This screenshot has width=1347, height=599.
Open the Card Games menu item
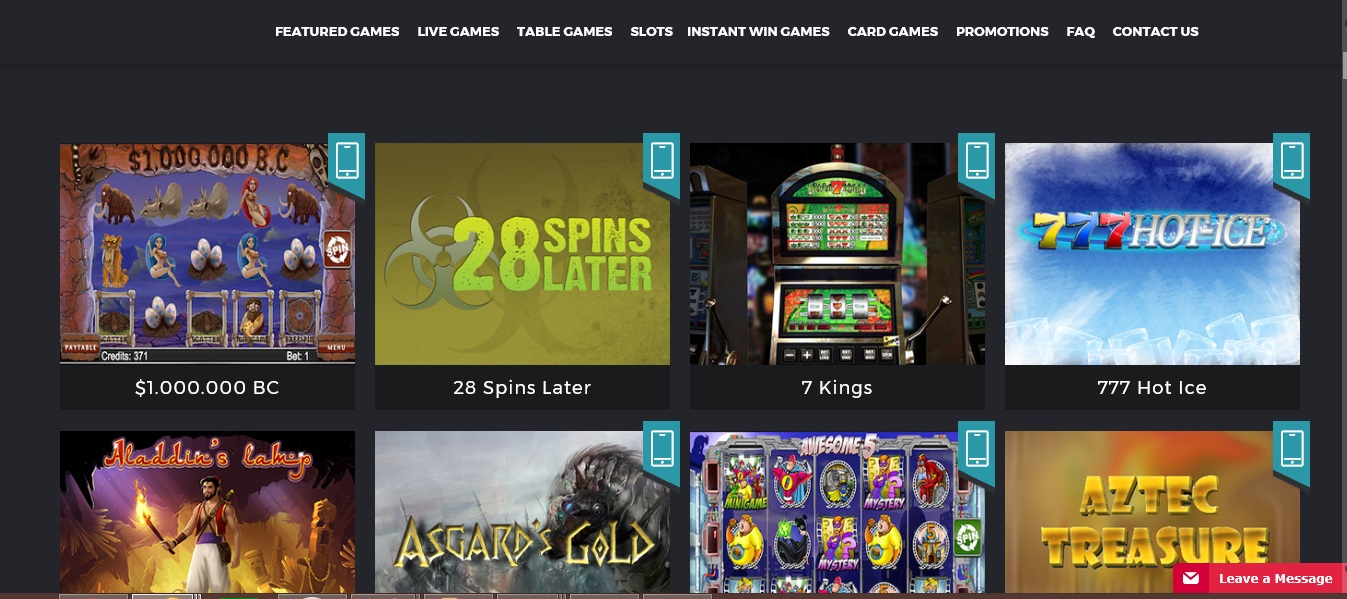click(893, 32)
